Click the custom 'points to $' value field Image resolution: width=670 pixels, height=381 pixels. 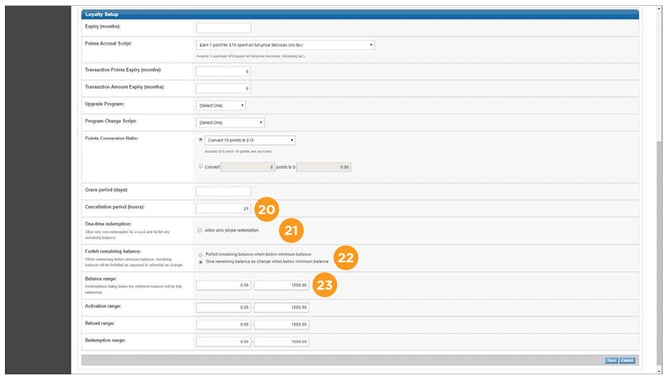point(324,167)
